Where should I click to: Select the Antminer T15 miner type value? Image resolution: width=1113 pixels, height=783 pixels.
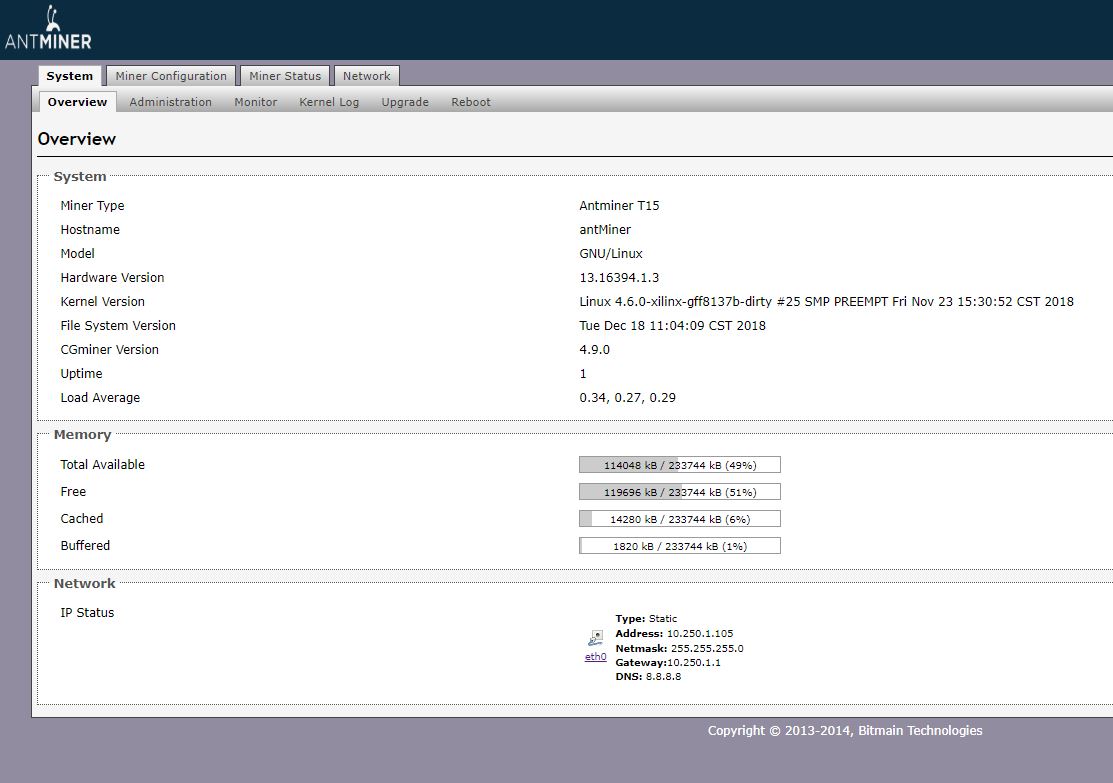pos(619,206)
